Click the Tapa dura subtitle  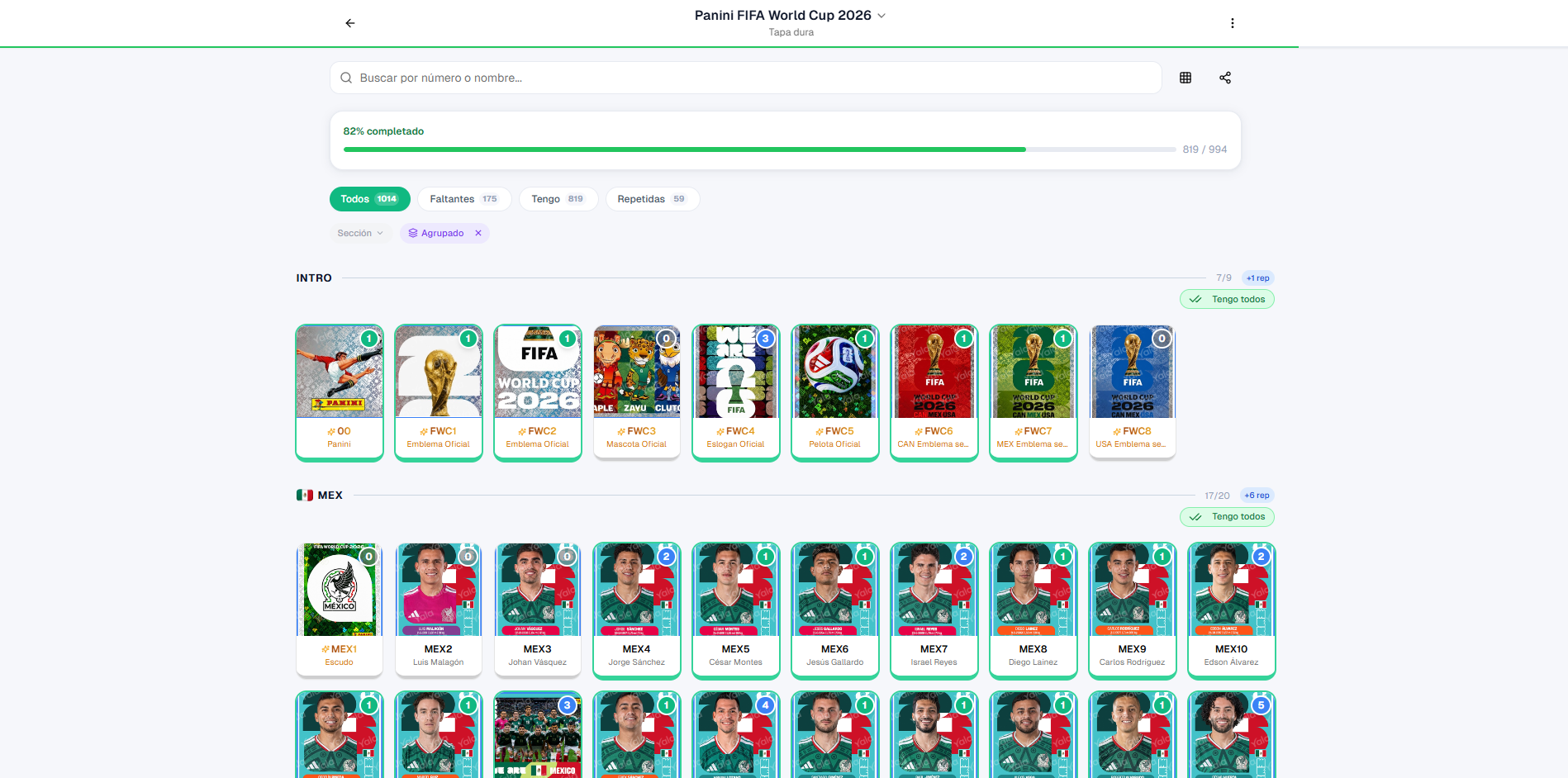pos(791,32)
